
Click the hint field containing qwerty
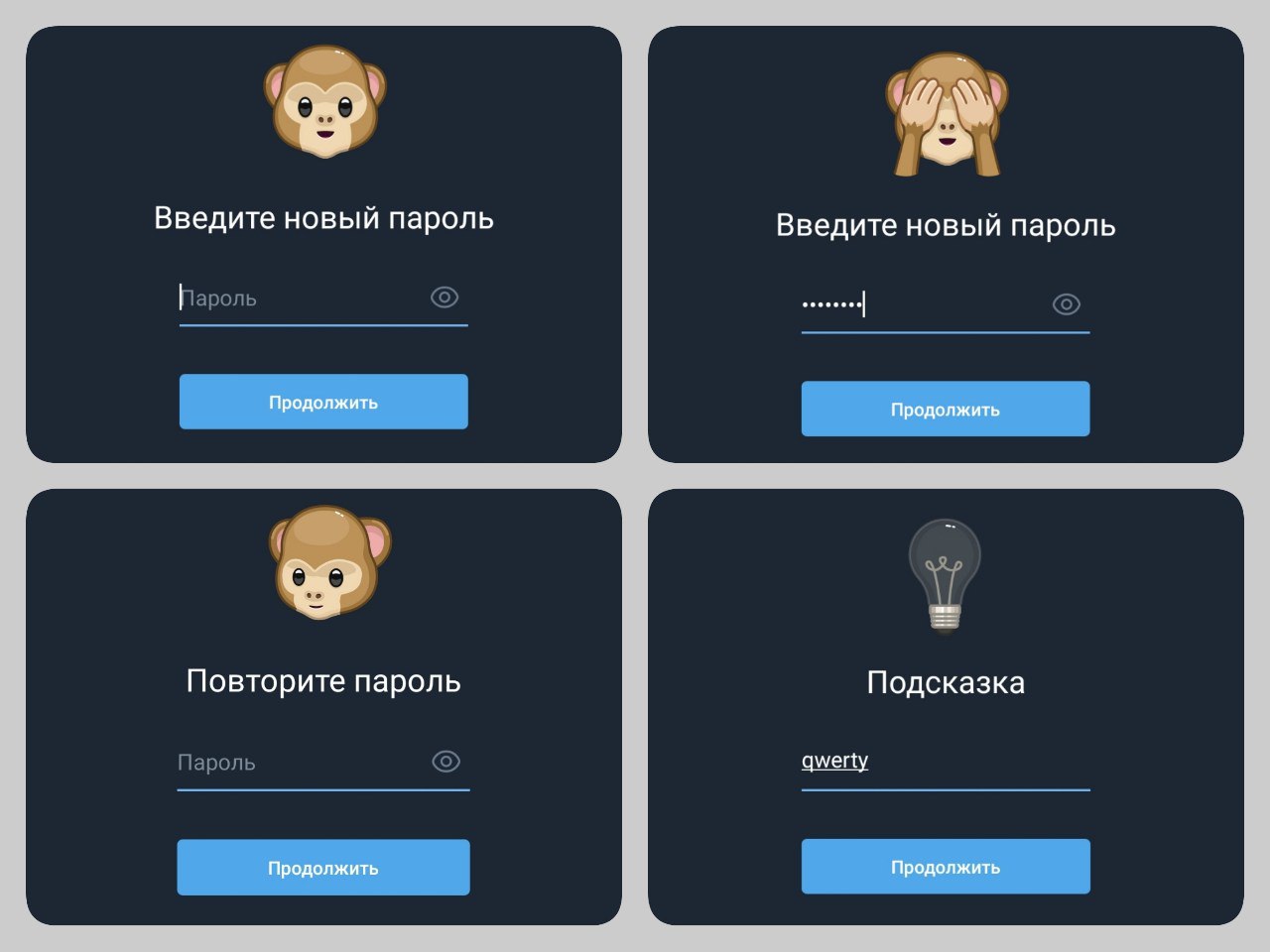(x=946, y=762)
